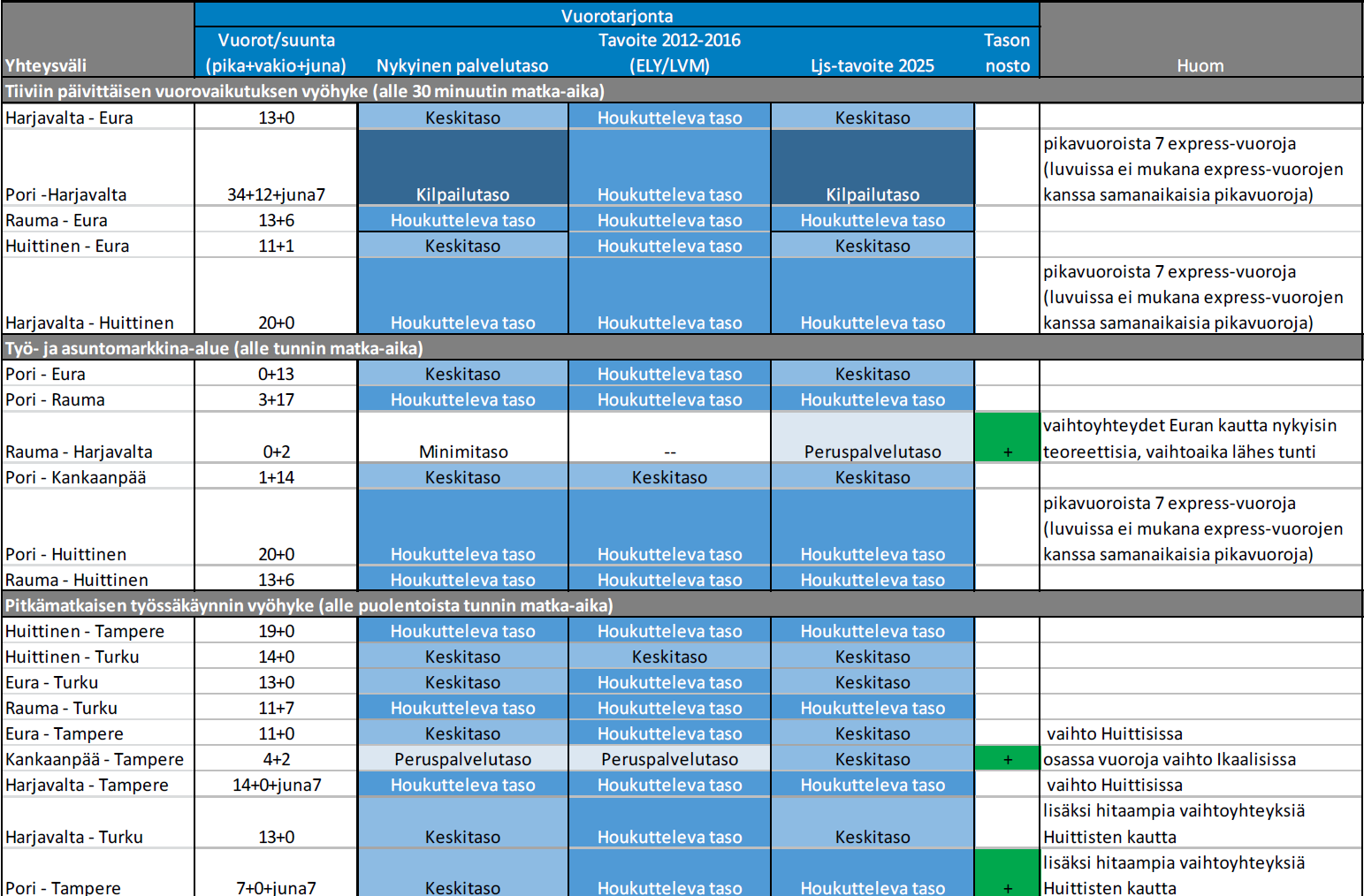Click the 3+17 value cell
The width and height of the screenshot is (1364, 896).
coord(277,399)
